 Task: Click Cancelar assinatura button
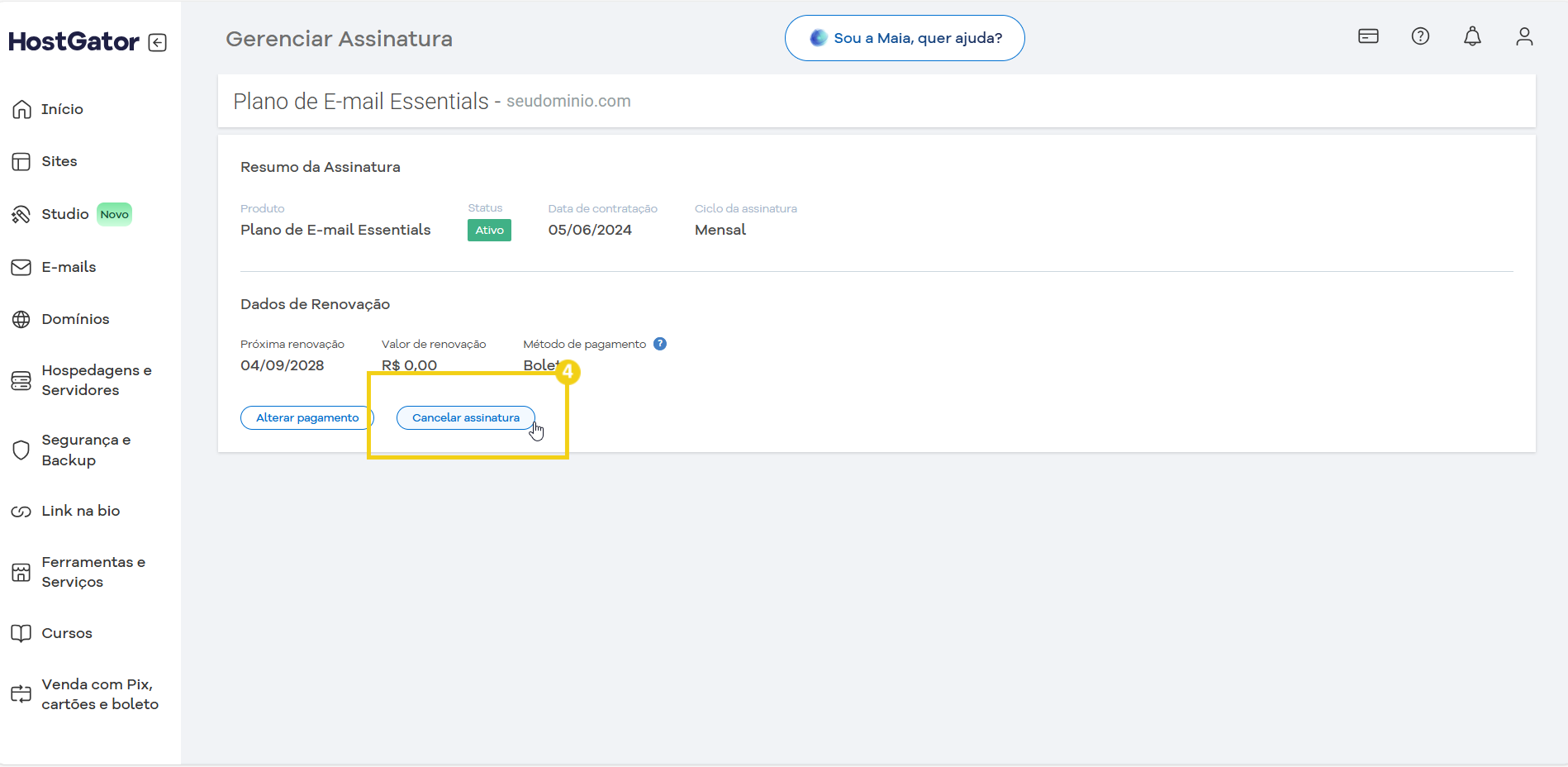[x=466, y=417]
